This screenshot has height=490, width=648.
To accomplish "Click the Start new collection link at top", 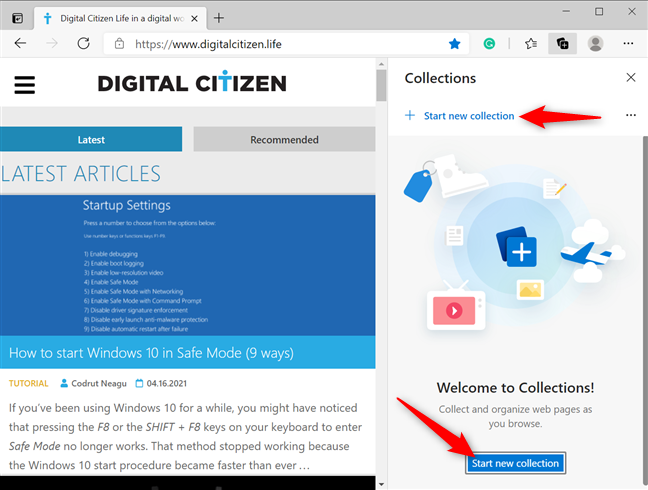I will pos(469,116).
